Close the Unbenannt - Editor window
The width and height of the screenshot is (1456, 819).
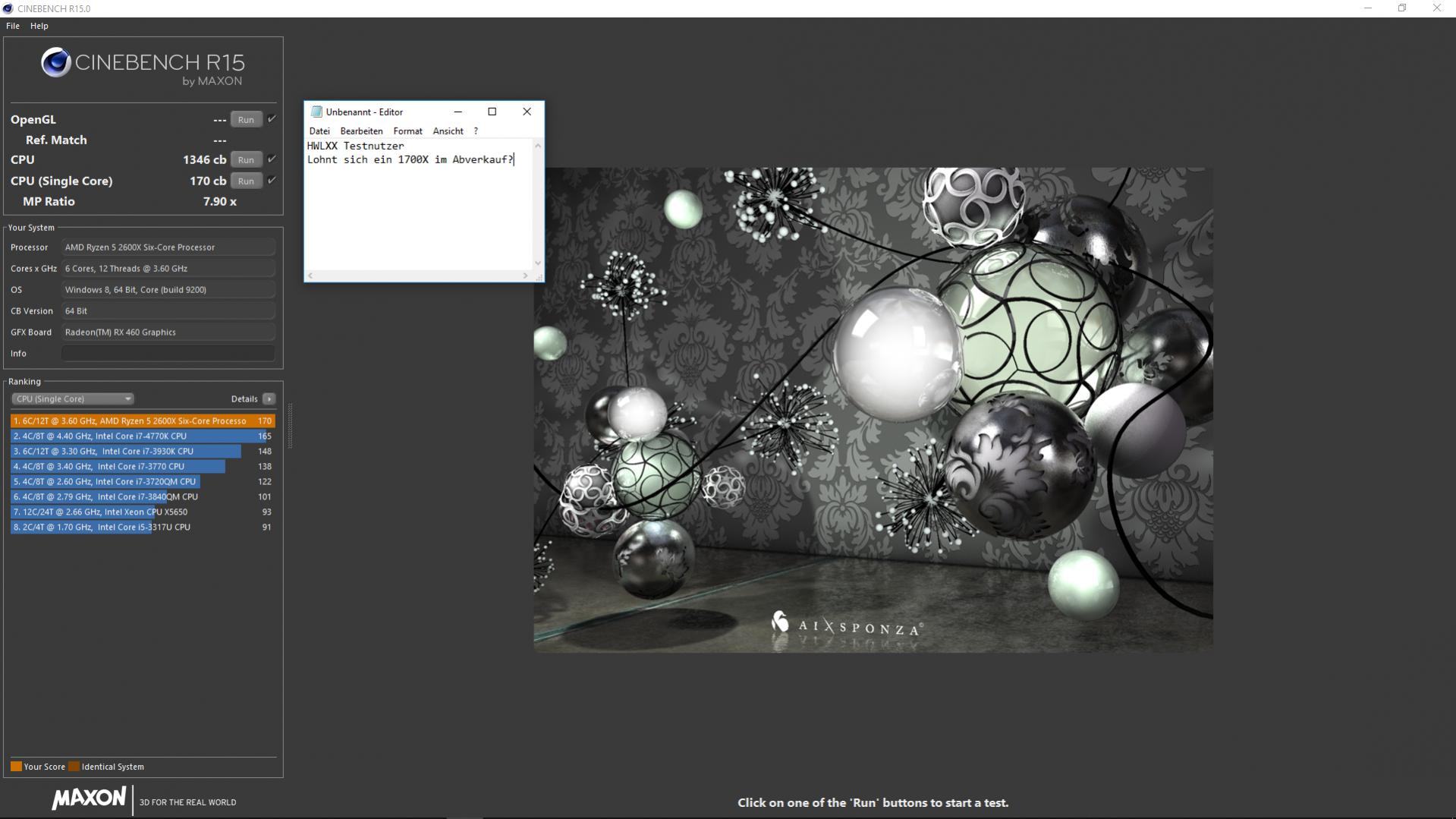point(527,112)
